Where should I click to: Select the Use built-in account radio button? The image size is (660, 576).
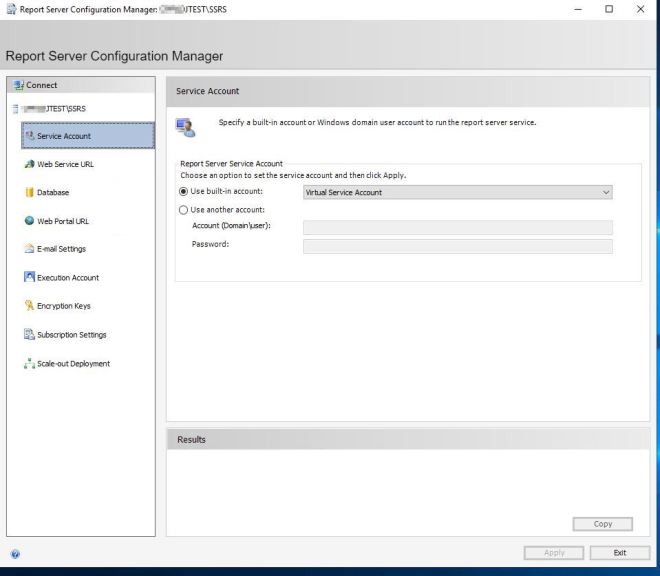click(x=184, y=192)
